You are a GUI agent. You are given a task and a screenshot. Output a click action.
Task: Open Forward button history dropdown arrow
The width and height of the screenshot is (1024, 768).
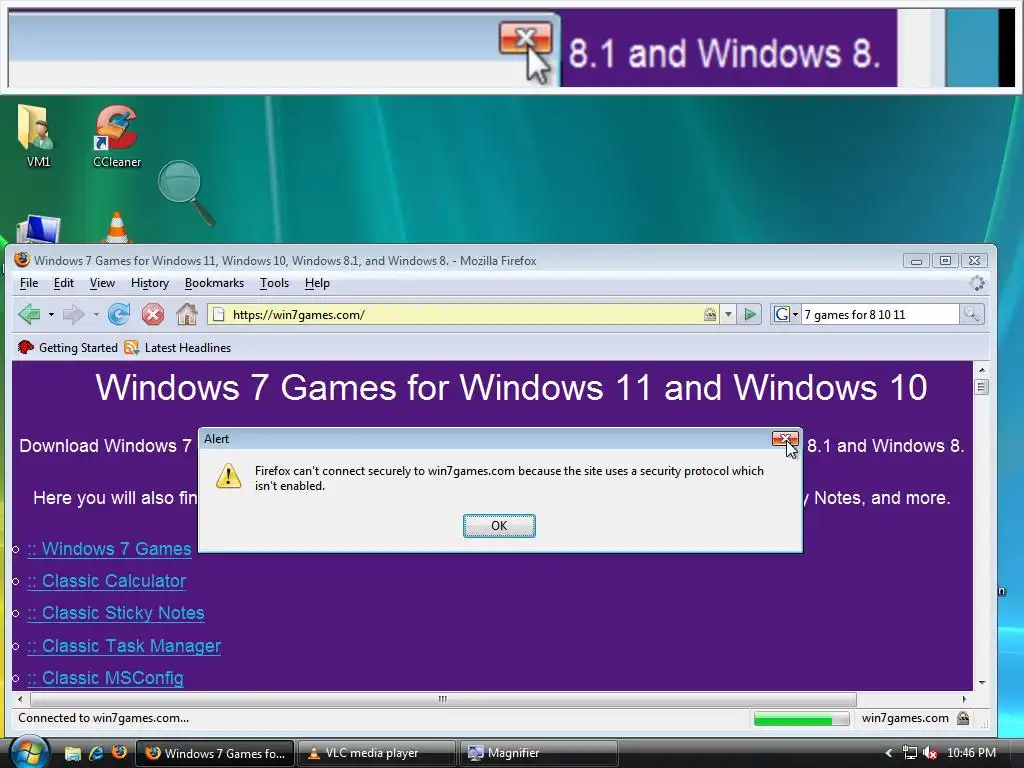(95, 315)
